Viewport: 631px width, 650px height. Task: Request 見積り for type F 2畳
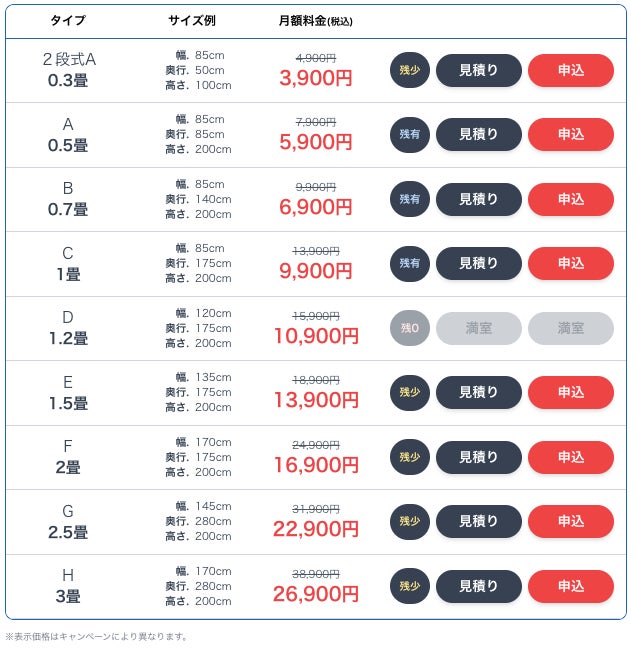point(478,457)
